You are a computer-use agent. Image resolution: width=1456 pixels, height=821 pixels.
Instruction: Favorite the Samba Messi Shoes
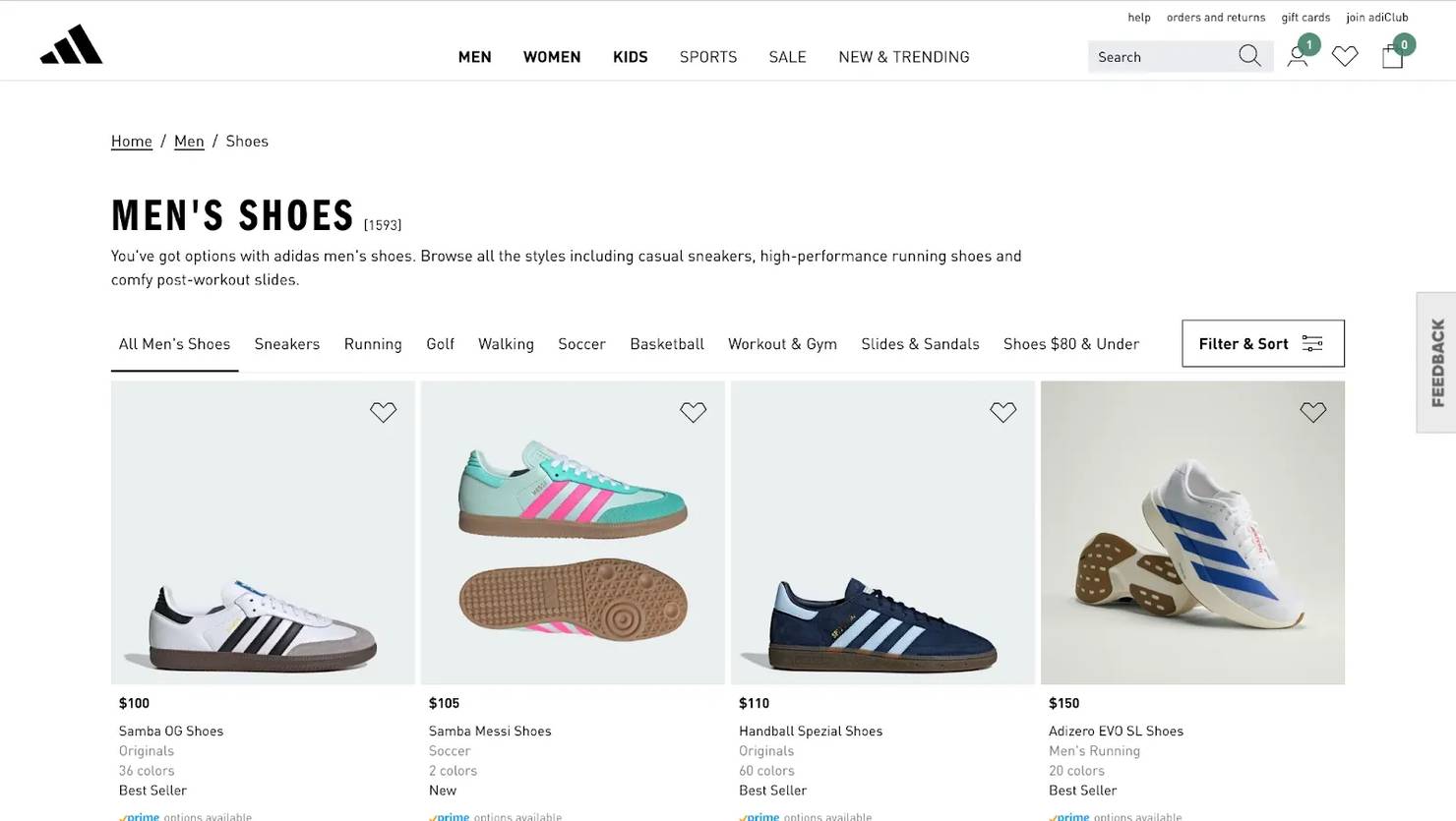(x=693, y=412)
